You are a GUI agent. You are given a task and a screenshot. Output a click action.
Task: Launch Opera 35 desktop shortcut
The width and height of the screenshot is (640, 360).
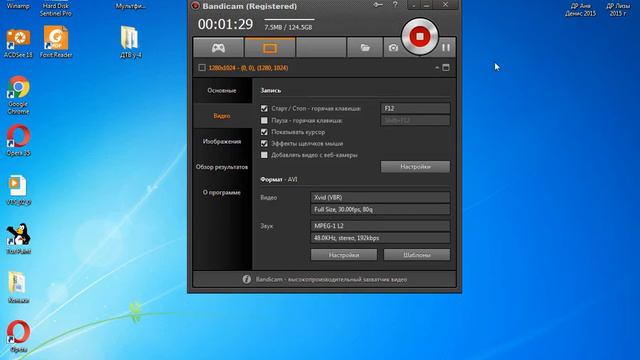pos(18,141)
